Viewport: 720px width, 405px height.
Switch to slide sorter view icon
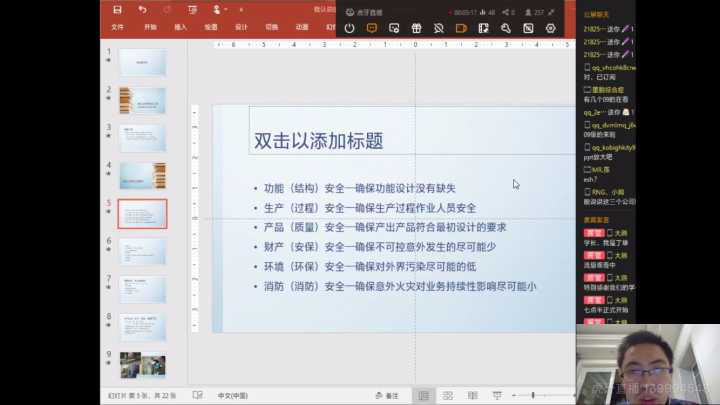(448, 396)
